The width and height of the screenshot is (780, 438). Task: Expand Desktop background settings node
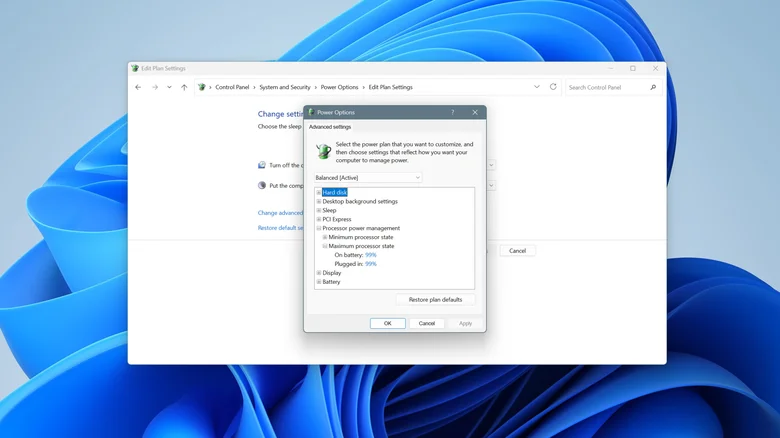click(x=319, y=202)
